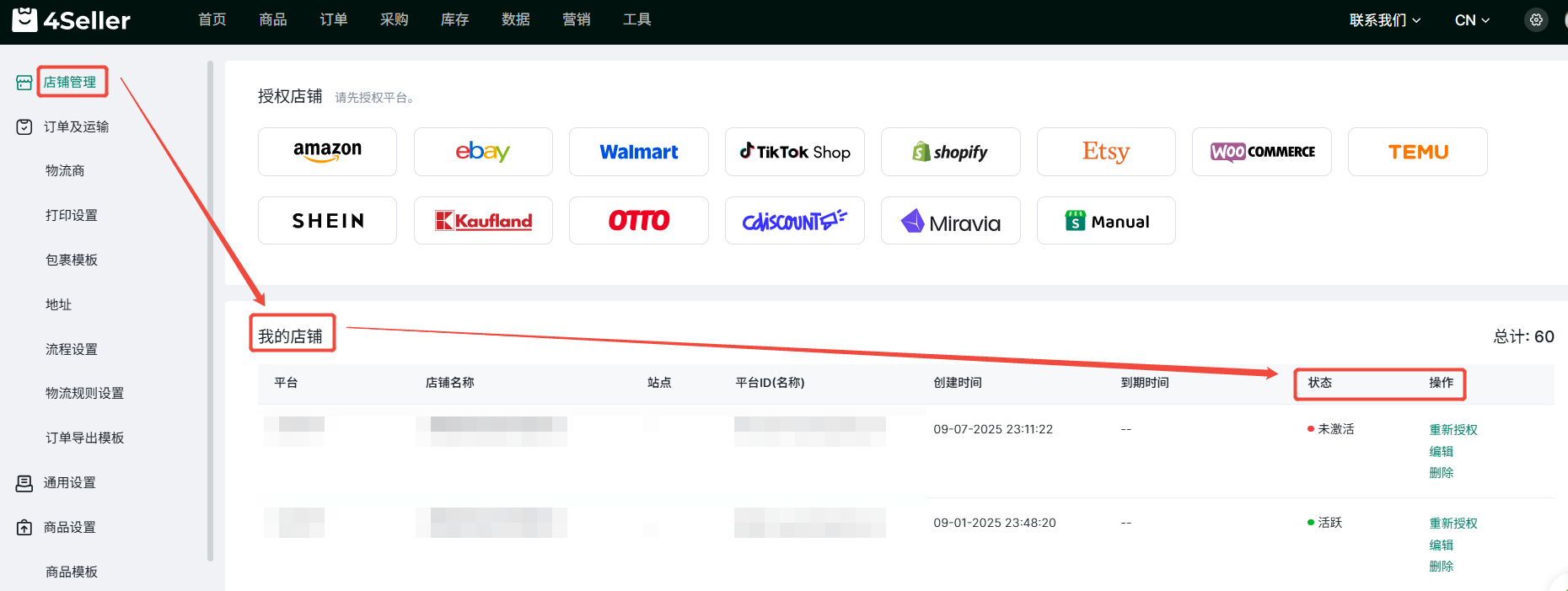Click the 通用设置 icon in sidebar

coord(24,483)
